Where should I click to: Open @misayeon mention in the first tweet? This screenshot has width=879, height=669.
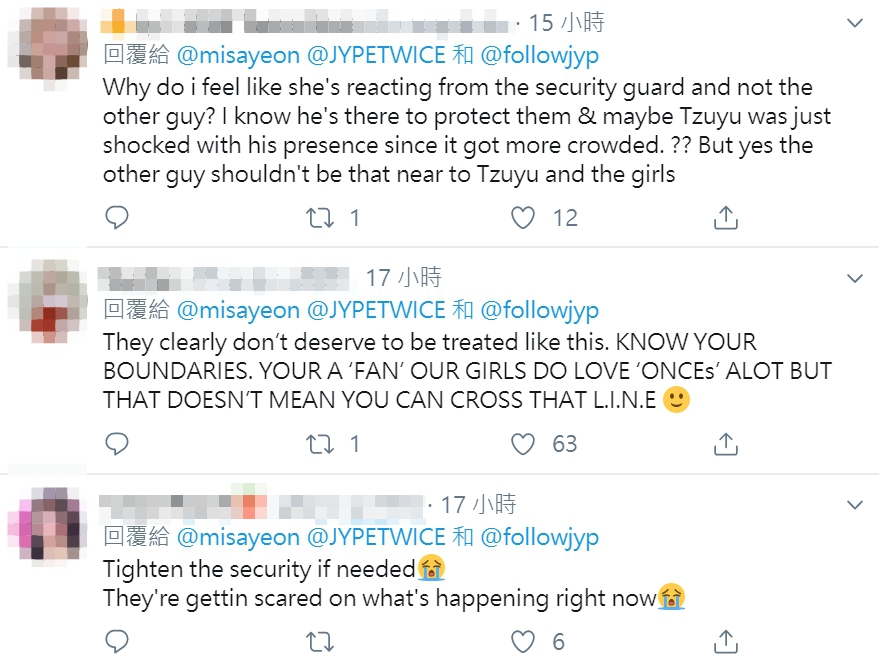click(x=238, y=55)
